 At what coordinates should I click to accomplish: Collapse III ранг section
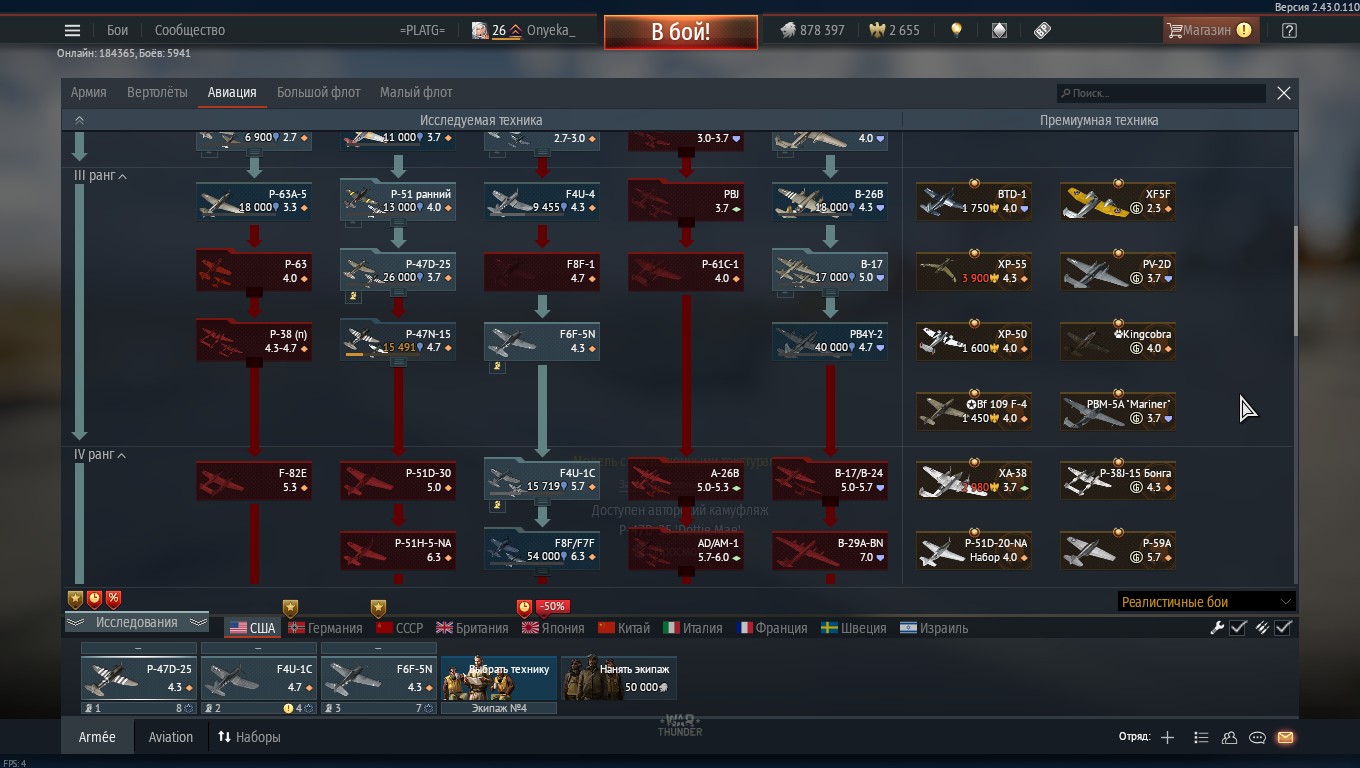pos(101,176)
